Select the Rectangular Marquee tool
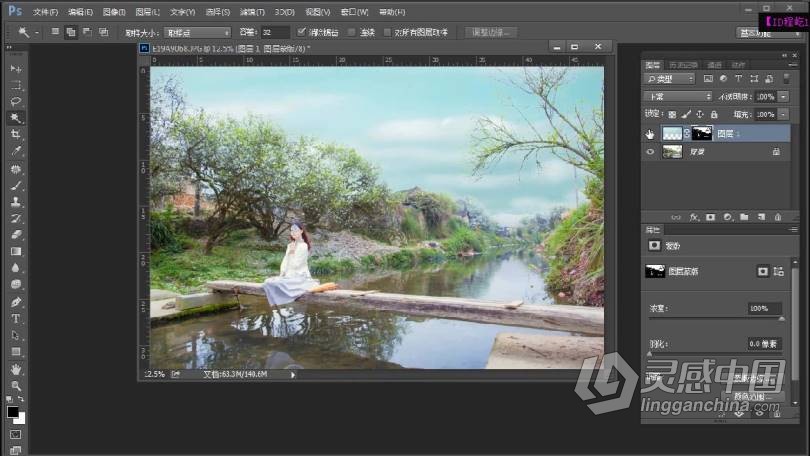Screen dimensions: 810x456 [x=15, y=85]
